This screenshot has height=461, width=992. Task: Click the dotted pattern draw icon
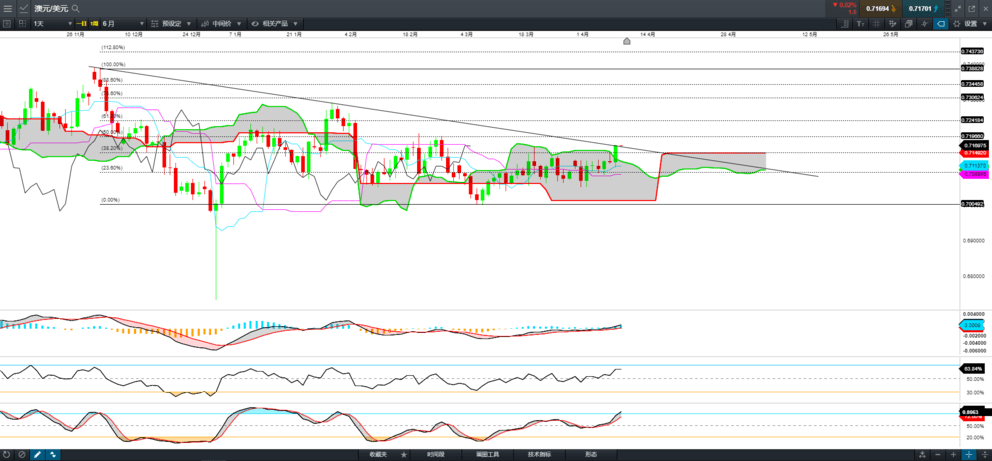coord(892,23)
